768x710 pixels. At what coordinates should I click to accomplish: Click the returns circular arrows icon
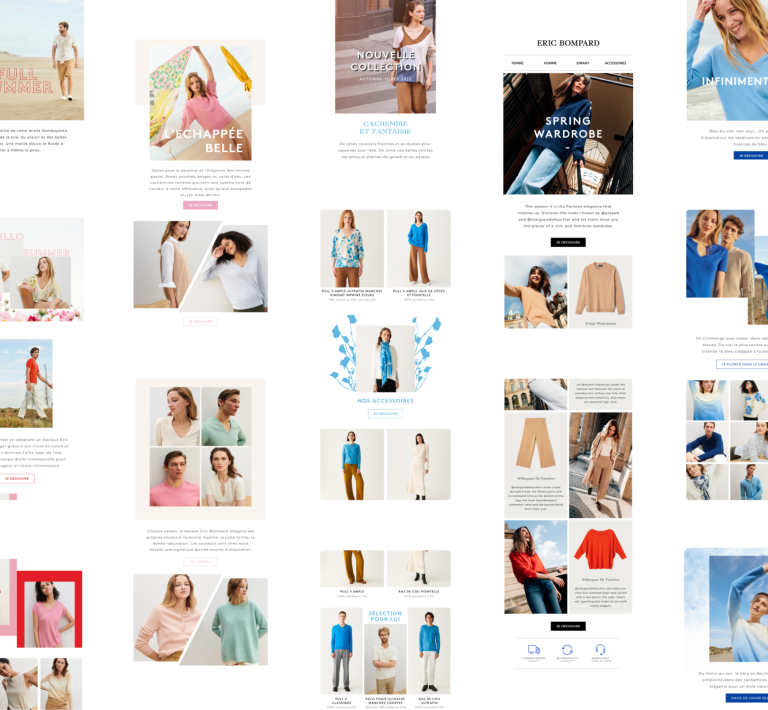567,649
